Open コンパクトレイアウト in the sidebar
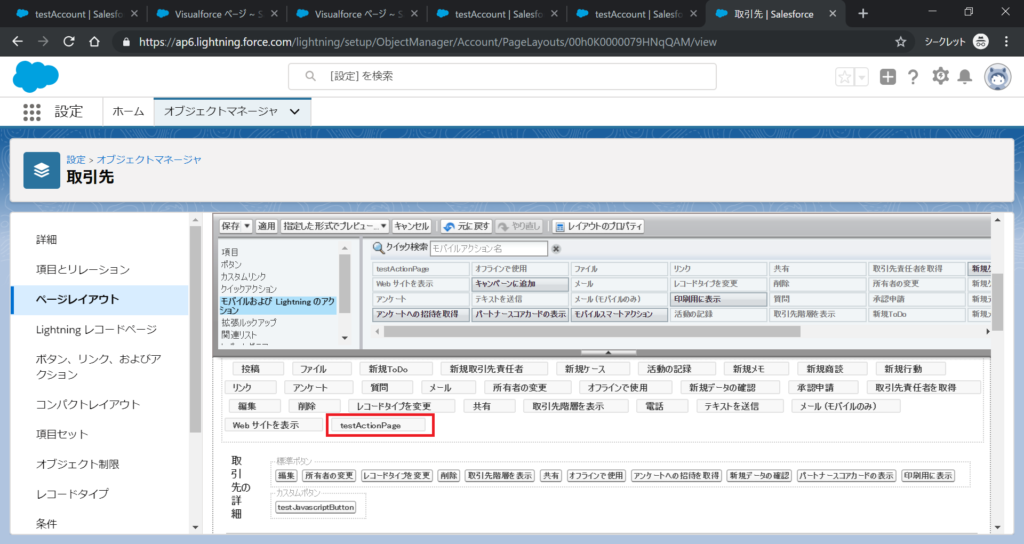Image resolution: width=1024 pixels, height=544 pixels. pyautogui.click(x=88, y=404)
